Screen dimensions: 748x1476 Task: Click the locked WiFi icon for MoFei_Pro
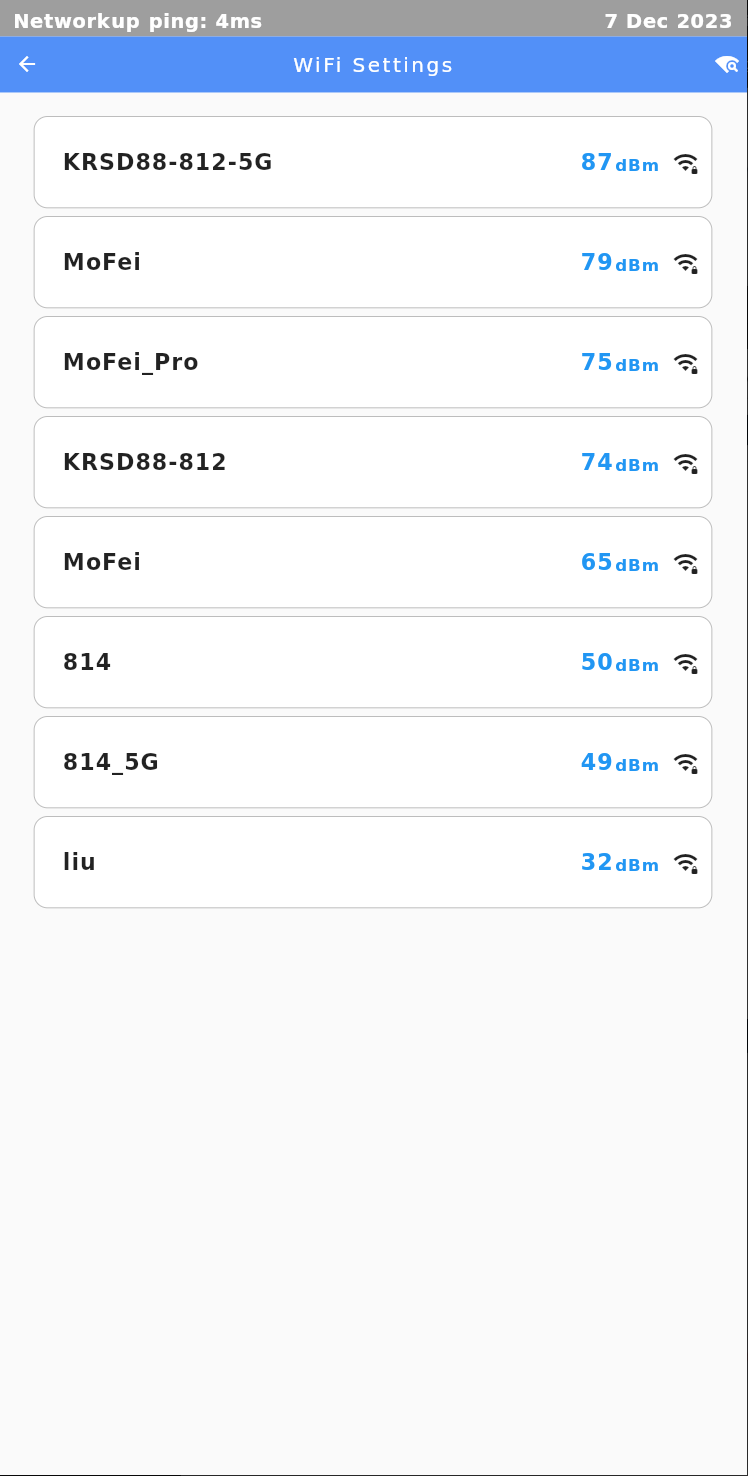[x=686, y=363]
